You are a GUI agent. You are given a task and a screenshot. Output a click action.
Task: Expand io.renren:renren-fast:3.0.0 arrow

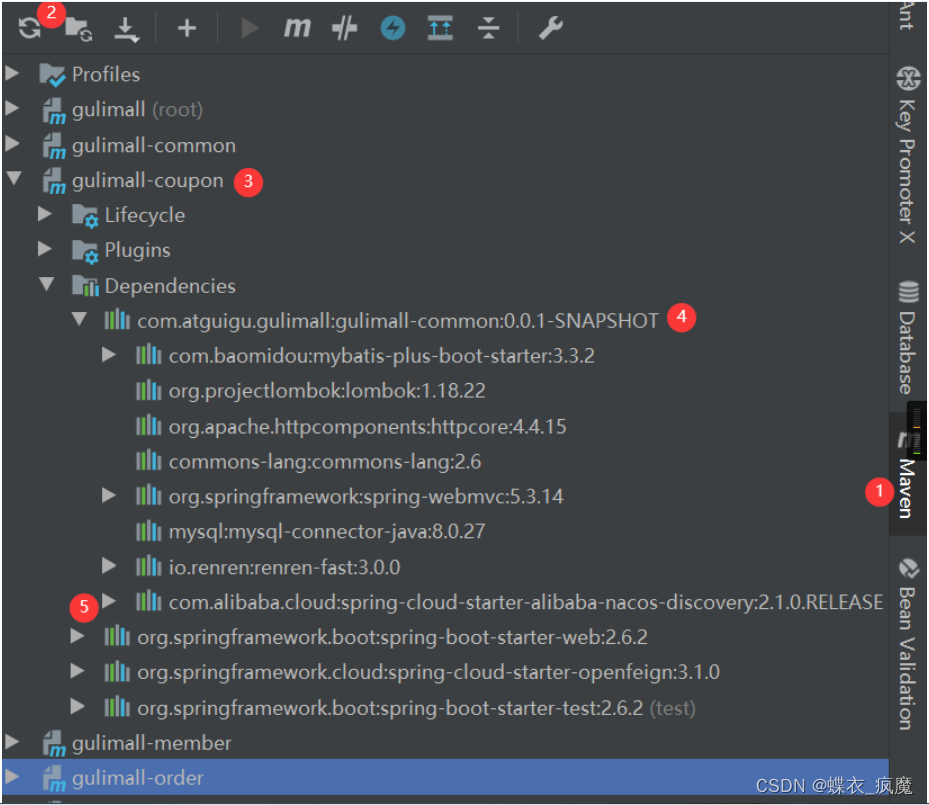[x=108, y=566]
